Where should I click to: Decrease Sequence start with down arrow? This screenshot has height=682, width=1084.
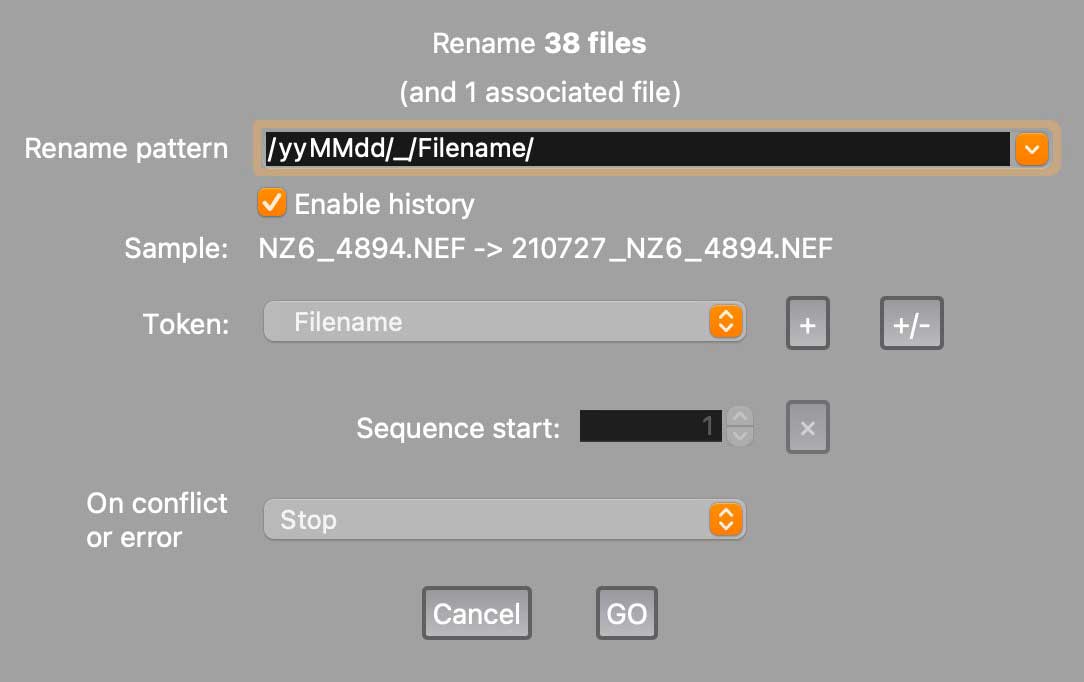[740, 437]
